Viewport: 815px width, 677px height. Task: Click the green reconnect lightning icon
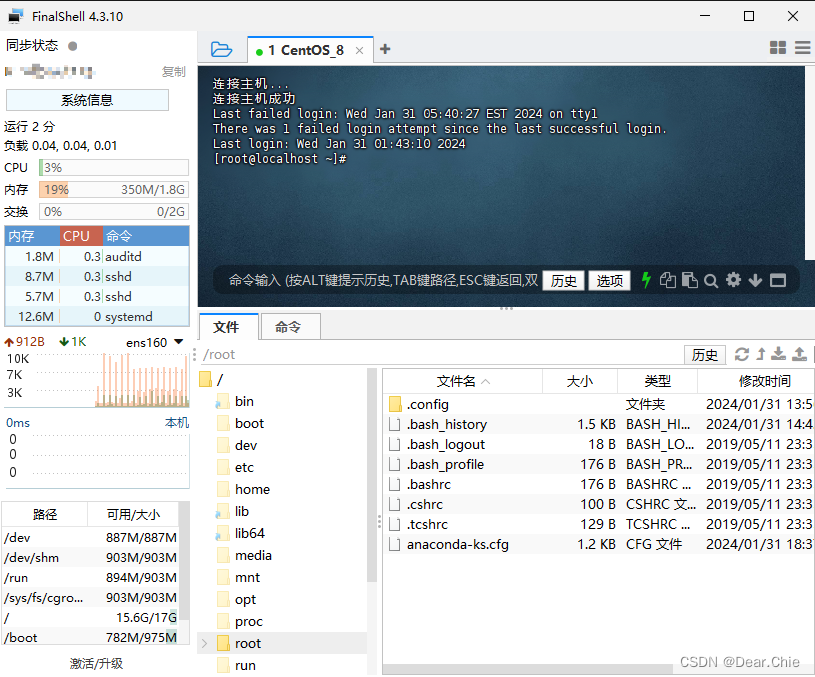coord(646,281)
